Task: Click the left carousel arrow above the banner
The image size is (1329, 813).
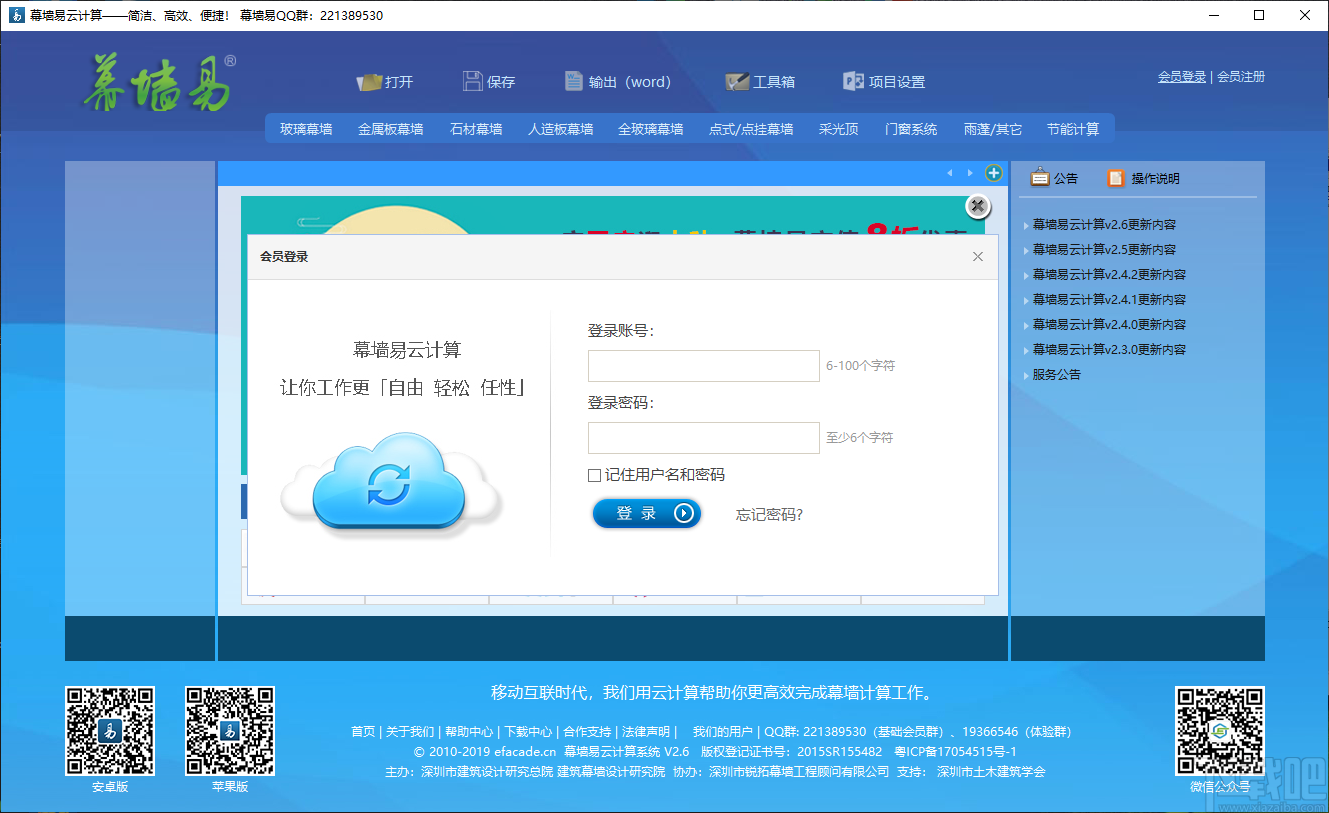Action: click(x=949, y=172)
